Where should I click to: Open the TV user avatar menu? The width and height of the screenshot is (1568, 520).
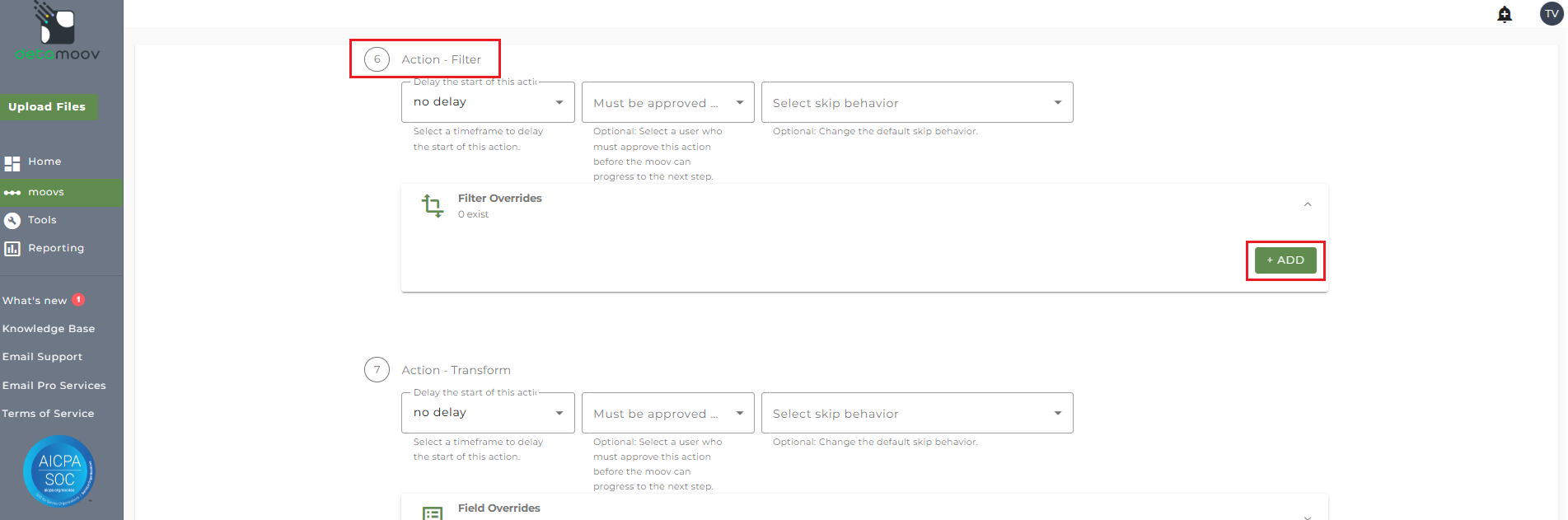point(1552,14)
